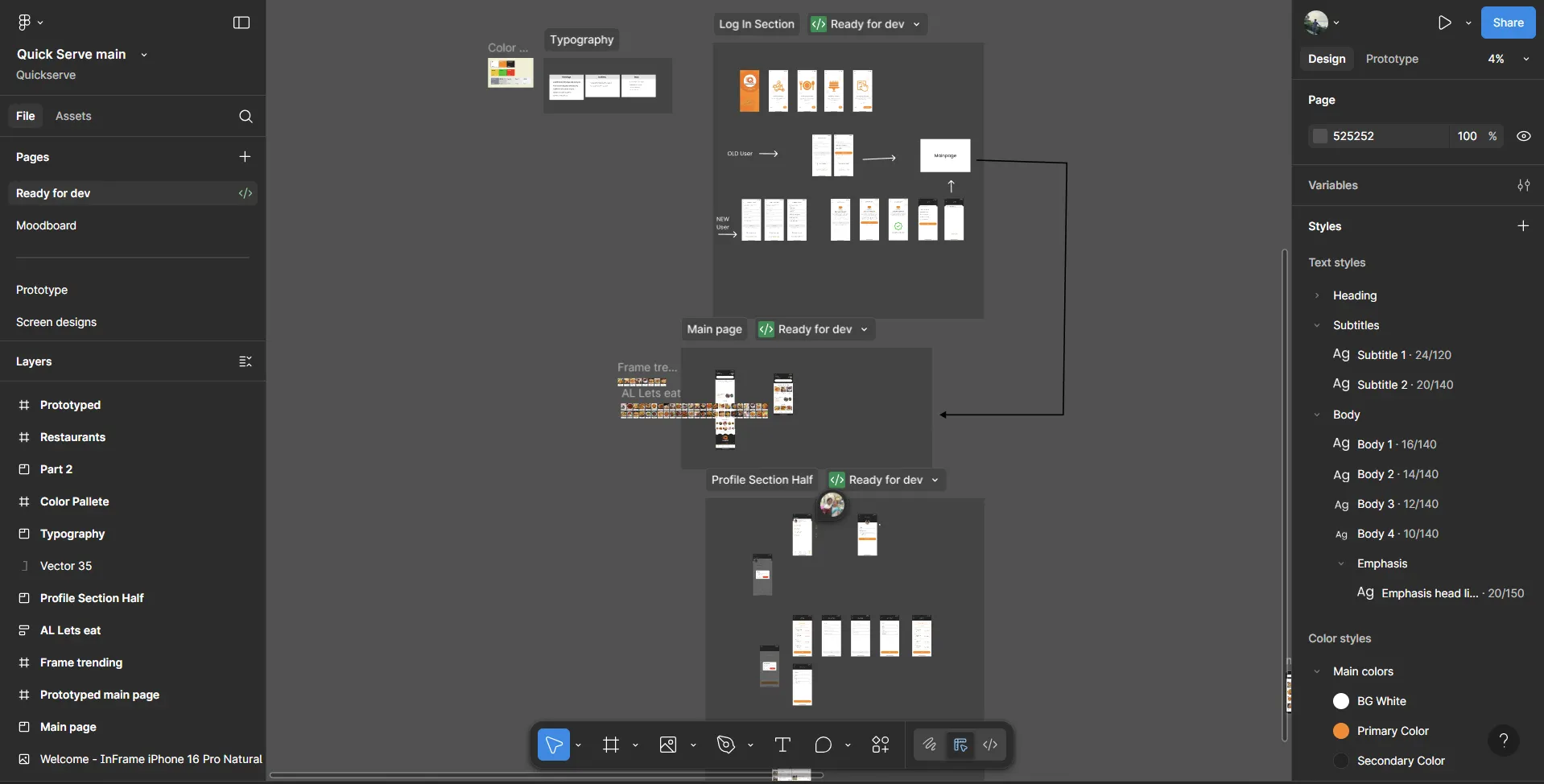Collapse the Subtitles text styles group
The height and width of the screenshot is (784, 1544).
(1317, 325)
